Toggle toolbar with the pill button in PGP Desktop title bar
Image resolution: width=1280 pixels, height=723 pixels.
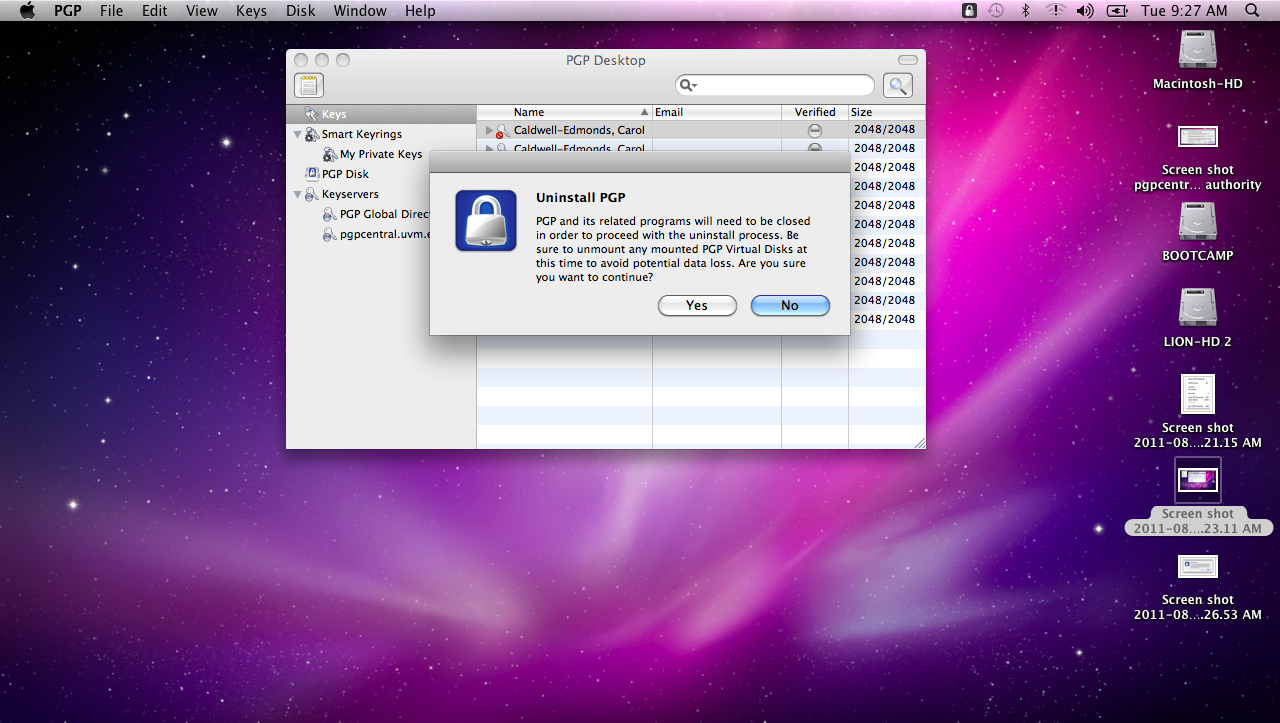[908, 61]
